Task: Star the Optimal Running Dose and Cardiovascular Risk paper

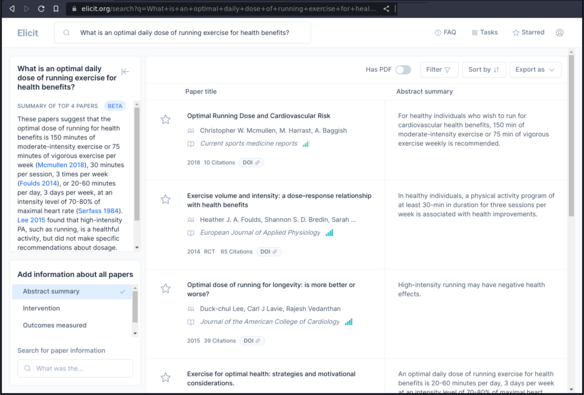Action: tap(165, 120)
